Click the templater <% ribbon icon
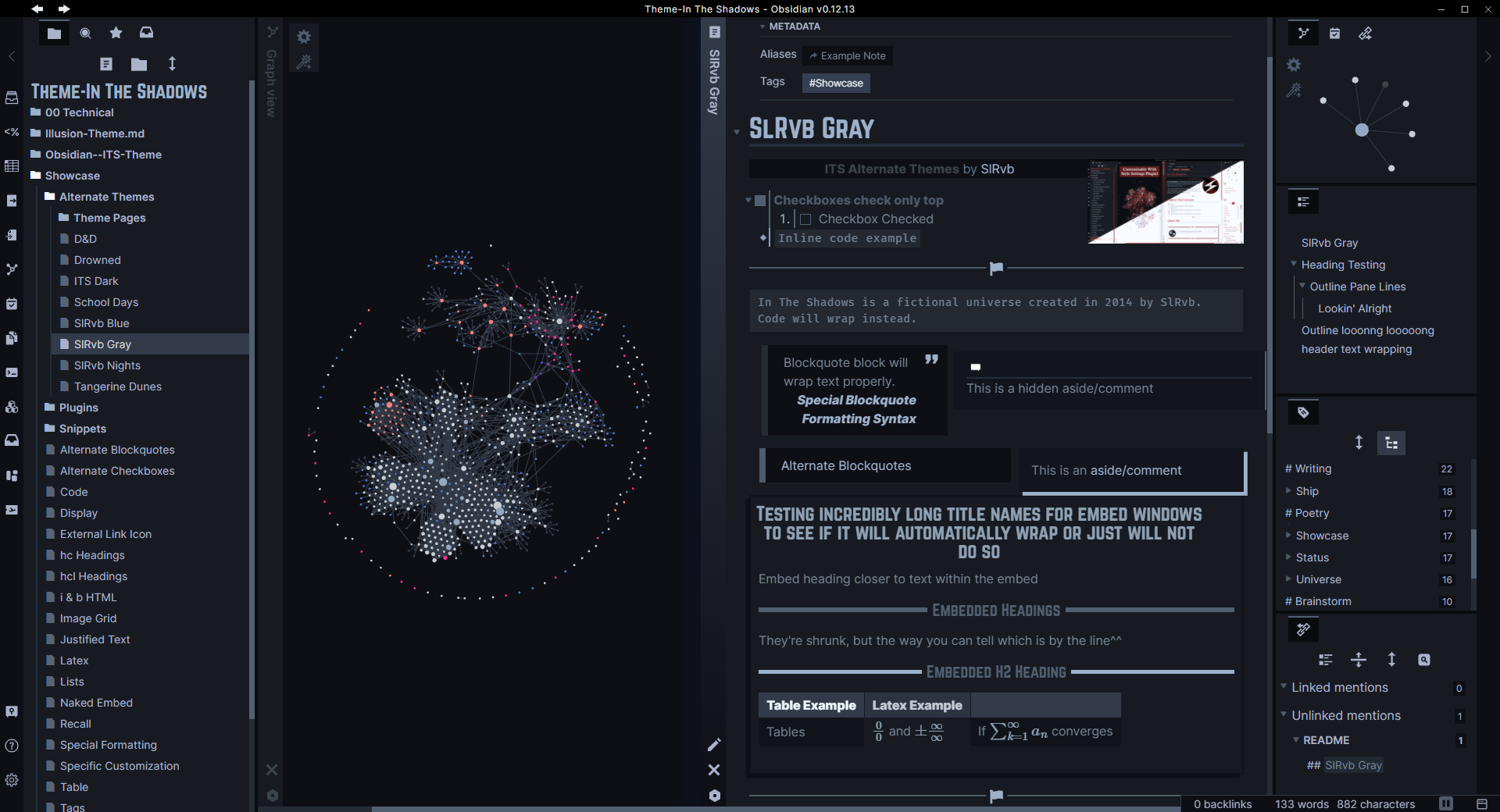This screenshot has height=812, width=1500. (x=12, y=132)
